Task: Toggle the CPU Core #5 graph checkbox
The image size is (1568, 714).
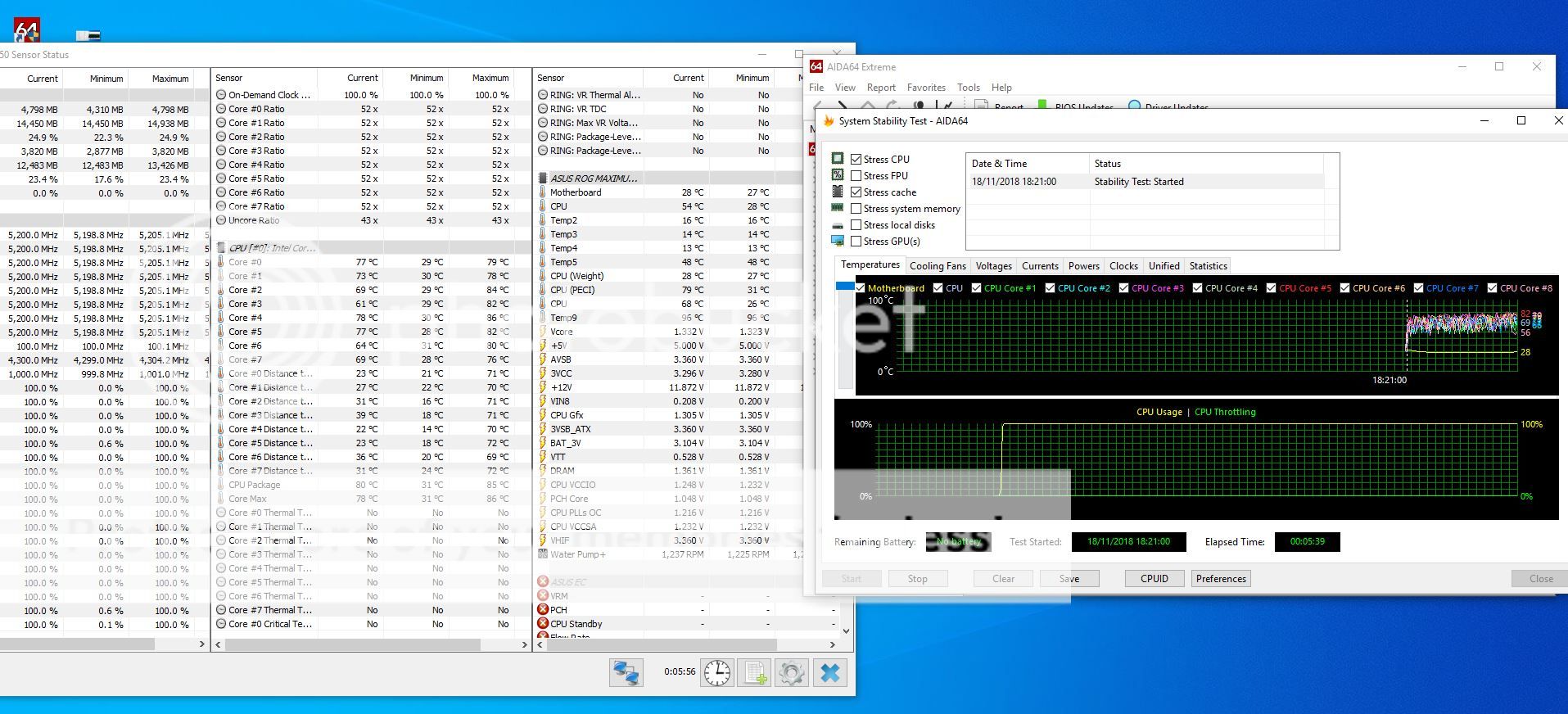Action: pos(1271,288)
